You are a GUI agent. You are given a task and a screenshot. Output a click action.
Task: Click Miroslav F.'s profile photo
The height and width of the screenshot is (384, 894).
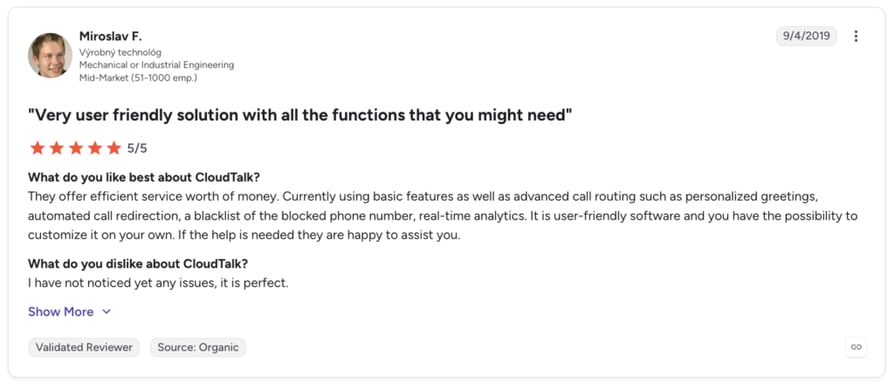[50, 55]
